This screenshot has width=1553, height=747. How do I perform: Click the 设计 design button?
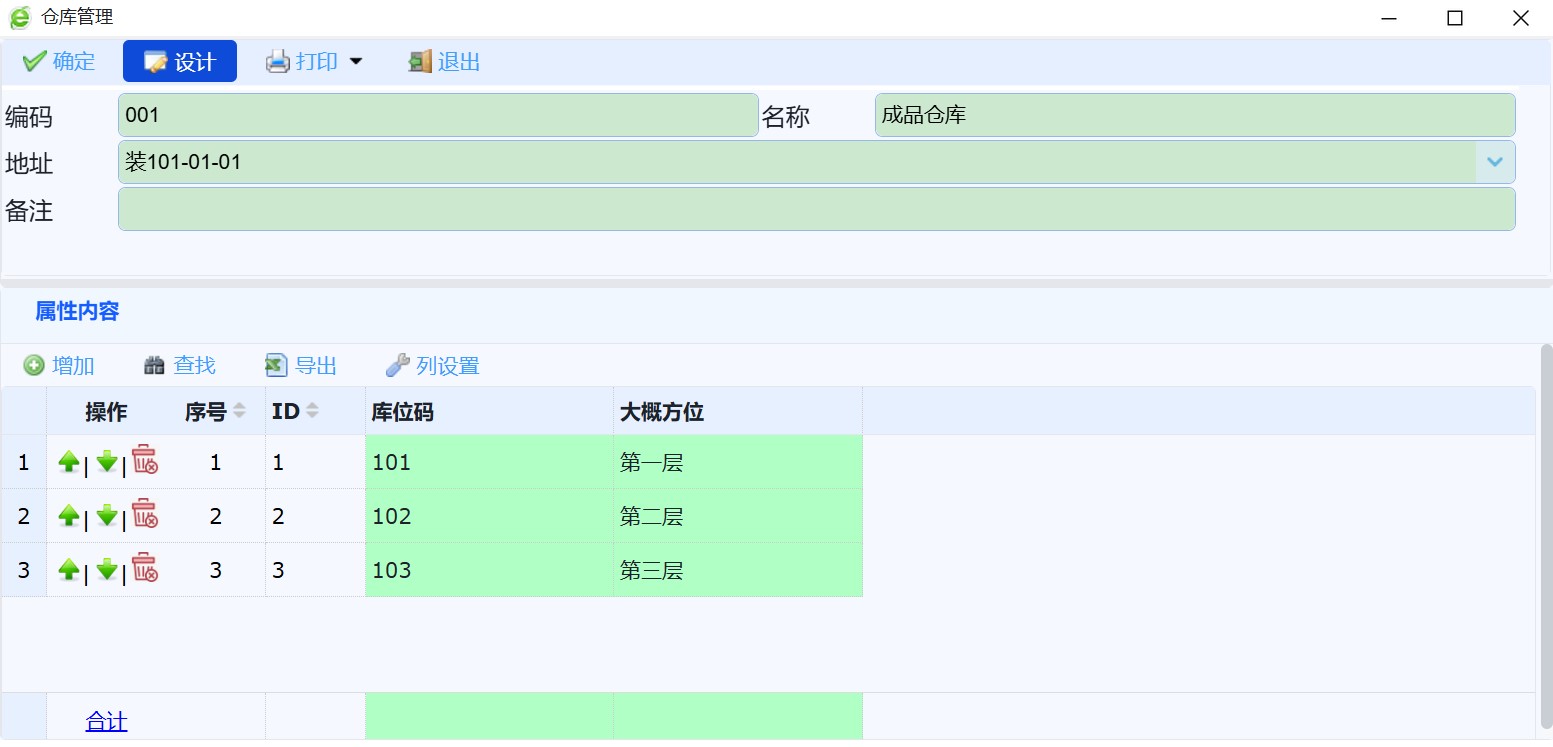tap(180, 62)
